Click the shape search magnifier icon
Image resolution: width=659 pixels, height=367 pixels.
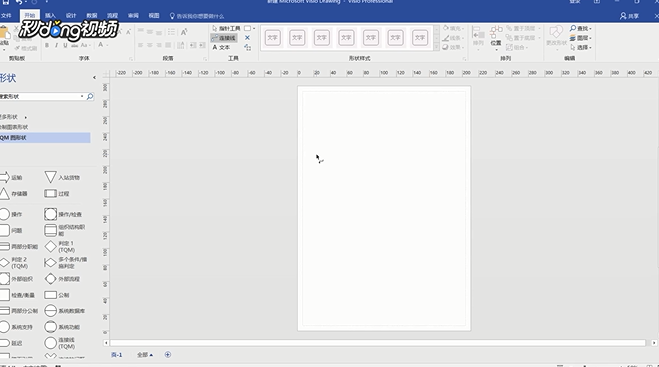pyautogui.click(x=90, y=97)
